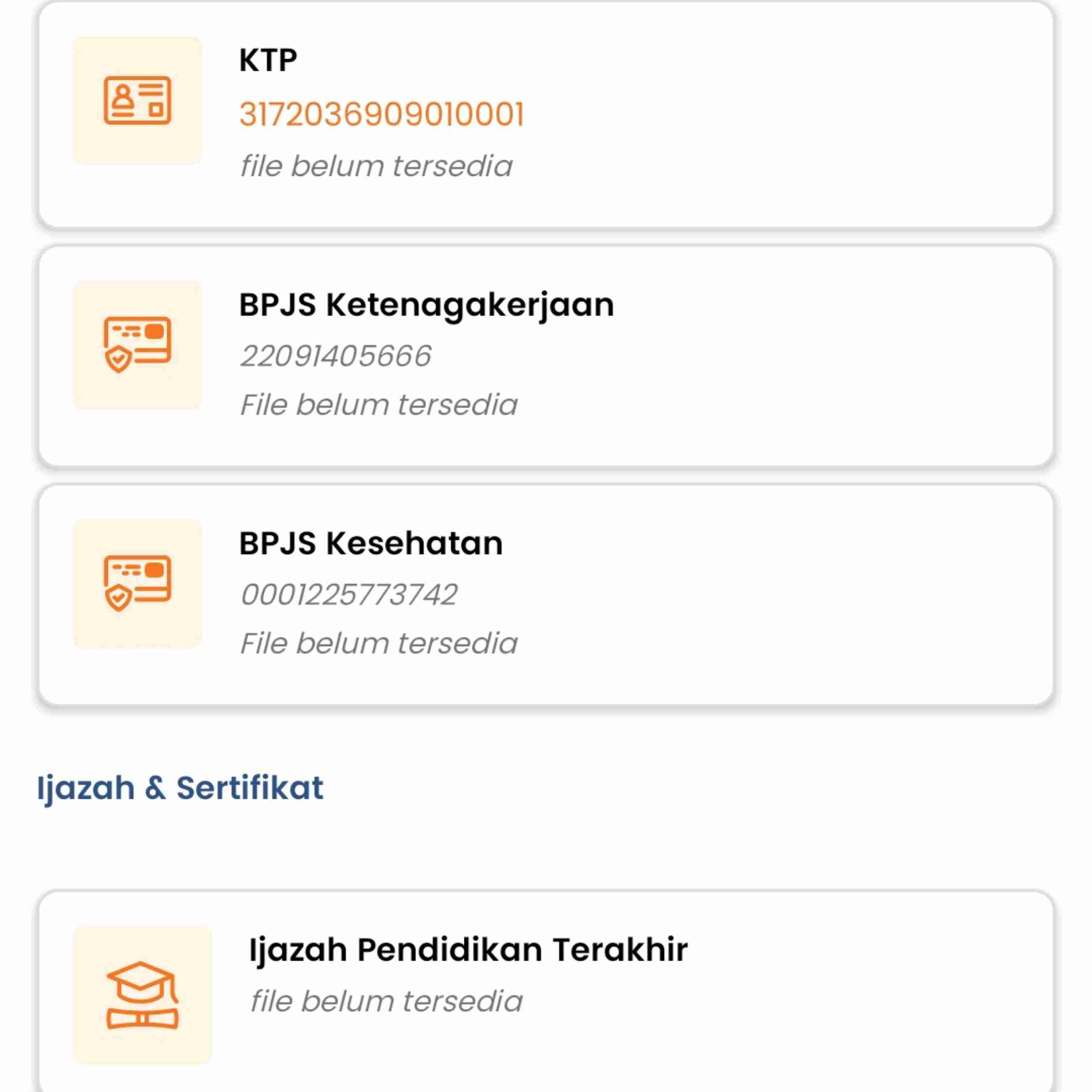Click the orange KTP number 3172036909010001
This screenshot has width=1092, height=1092.
pos(382,114)
